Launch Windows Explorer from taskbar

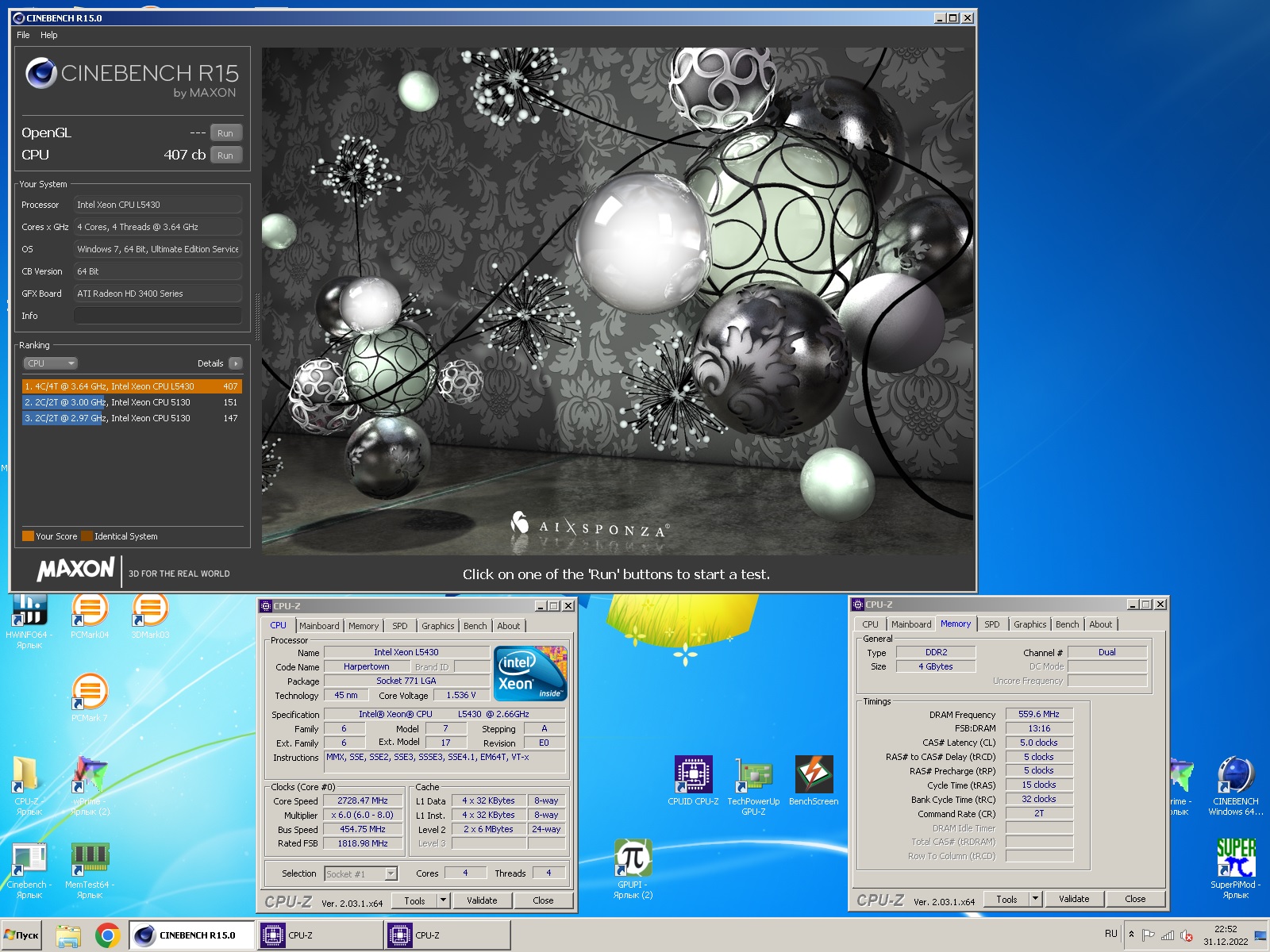[x=69, y=935]
